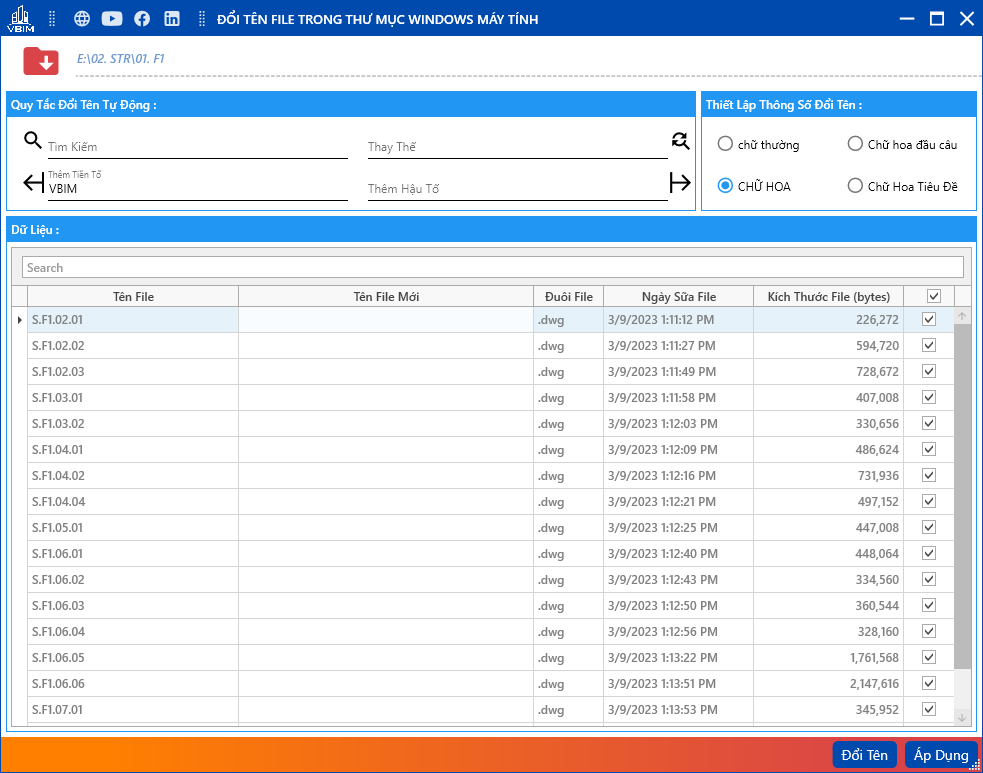983x773 pixels.
Task: Open the website globe icon
Action: pos(82,19)
